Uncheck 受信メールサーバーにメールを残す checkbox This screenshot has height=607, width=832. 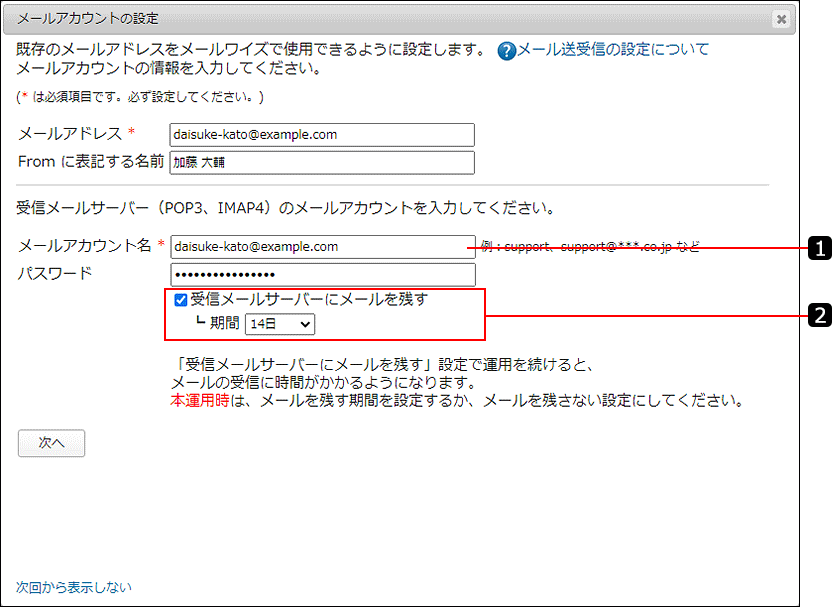coord(181,300)
